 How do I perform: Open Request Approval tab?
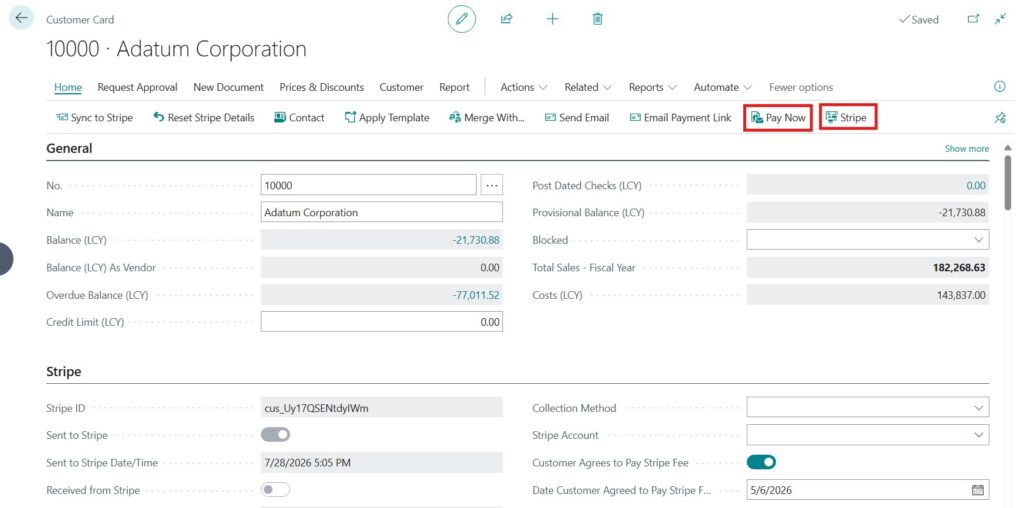coord(137,87)
